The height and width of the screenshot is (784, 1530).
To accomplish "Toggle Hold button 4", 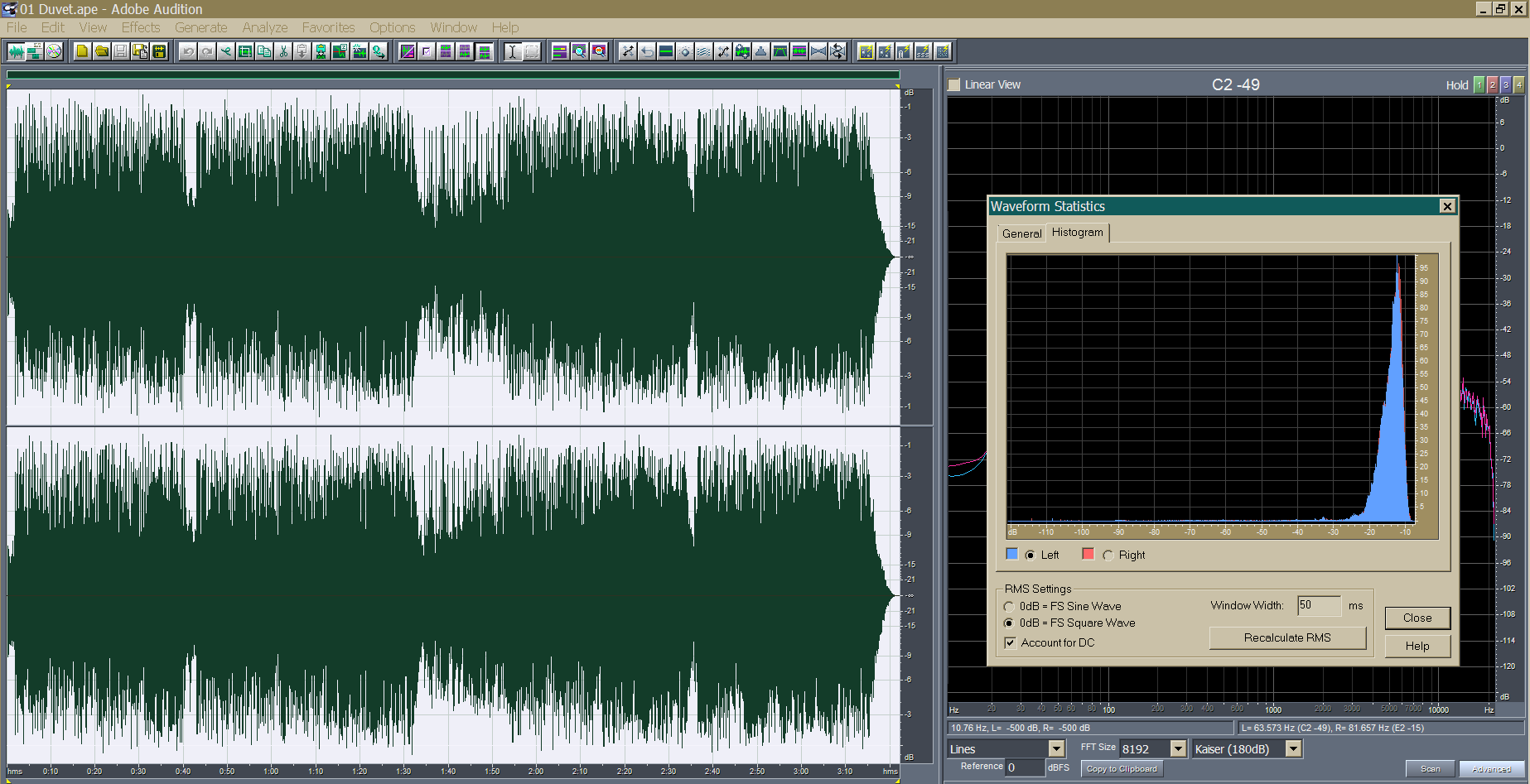I will point(1519,84).
